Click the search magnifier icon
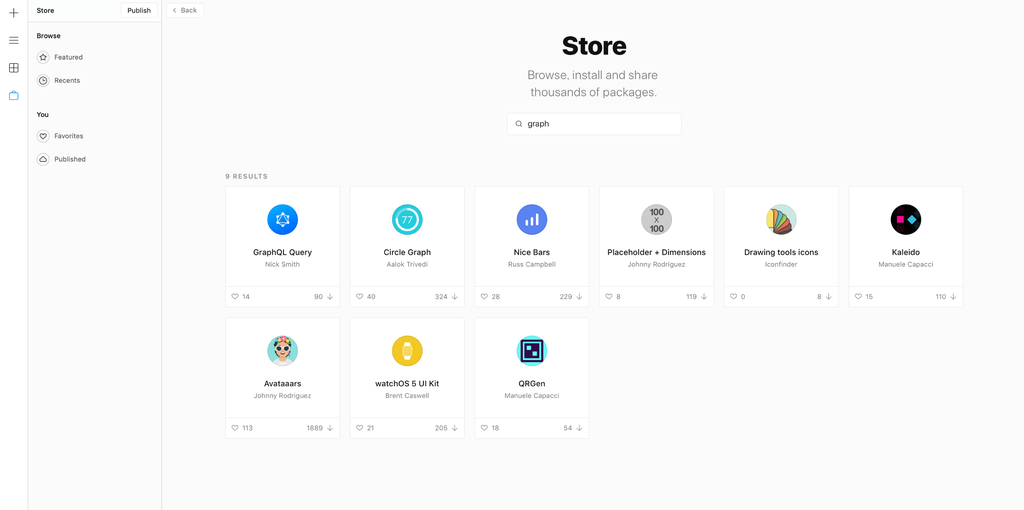 click(x=519, y=124)
